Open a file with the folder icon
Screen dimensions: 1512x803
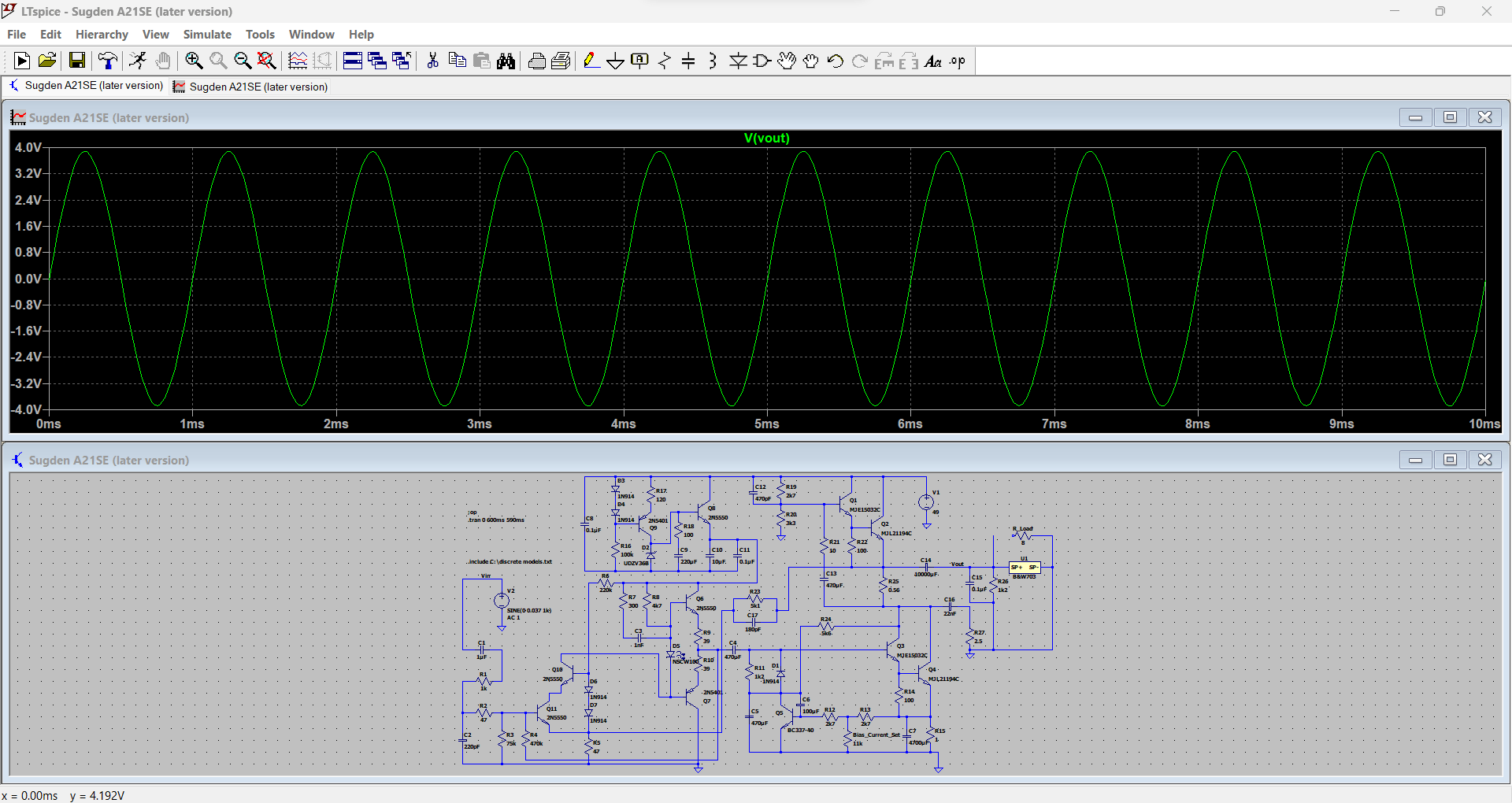47,61
